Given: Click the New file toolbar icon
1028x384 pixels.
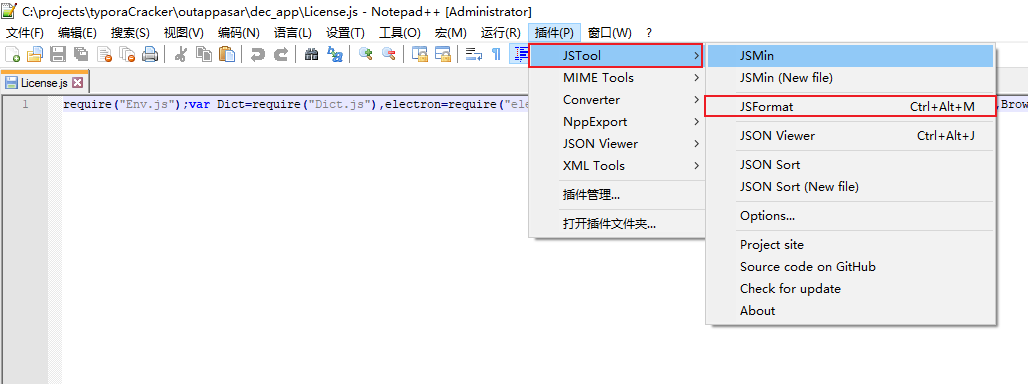Looking at the screenshot, I should coord(12,54).
